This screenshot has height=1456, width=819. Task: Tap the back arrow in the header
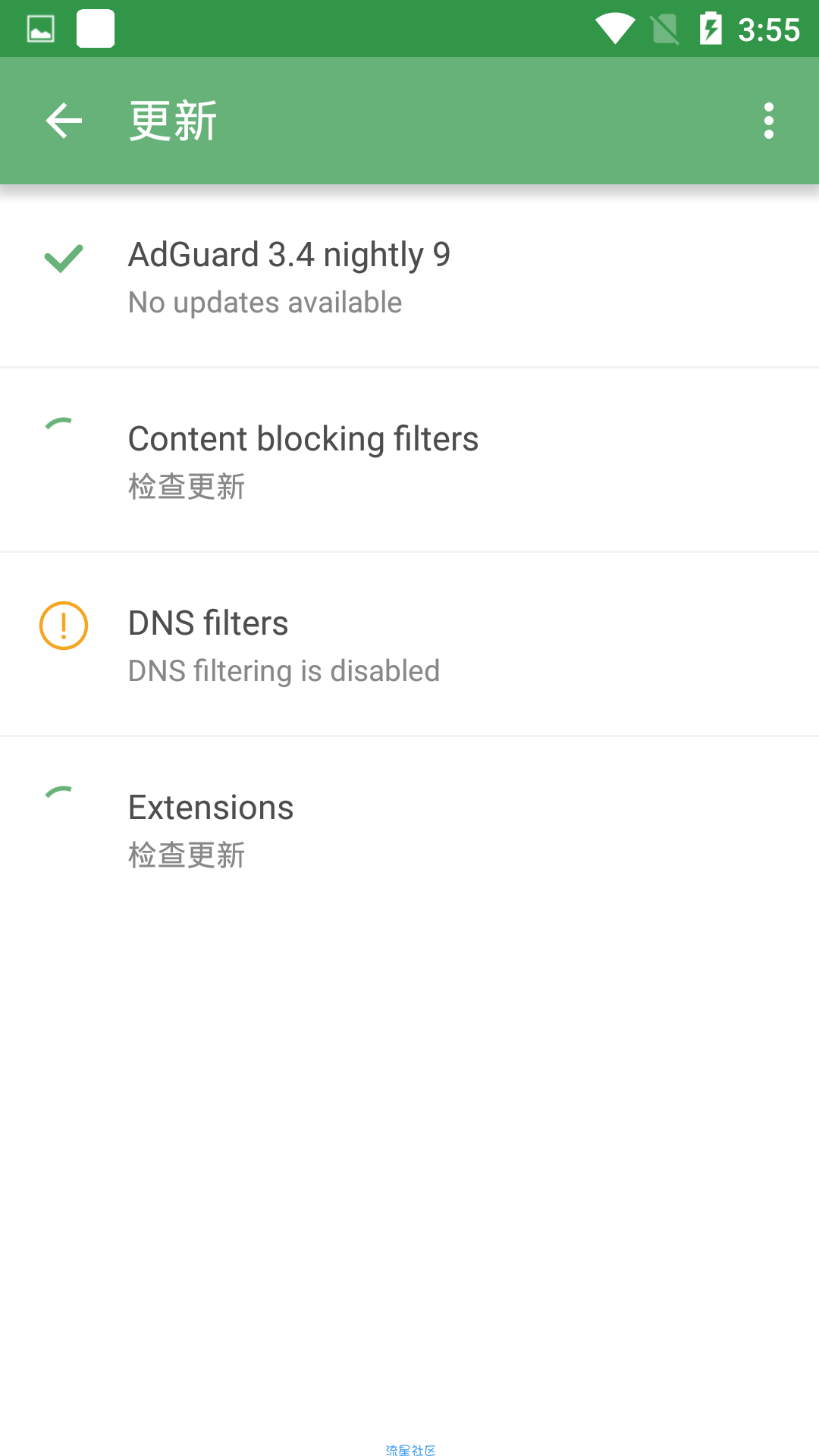[64, 121]
